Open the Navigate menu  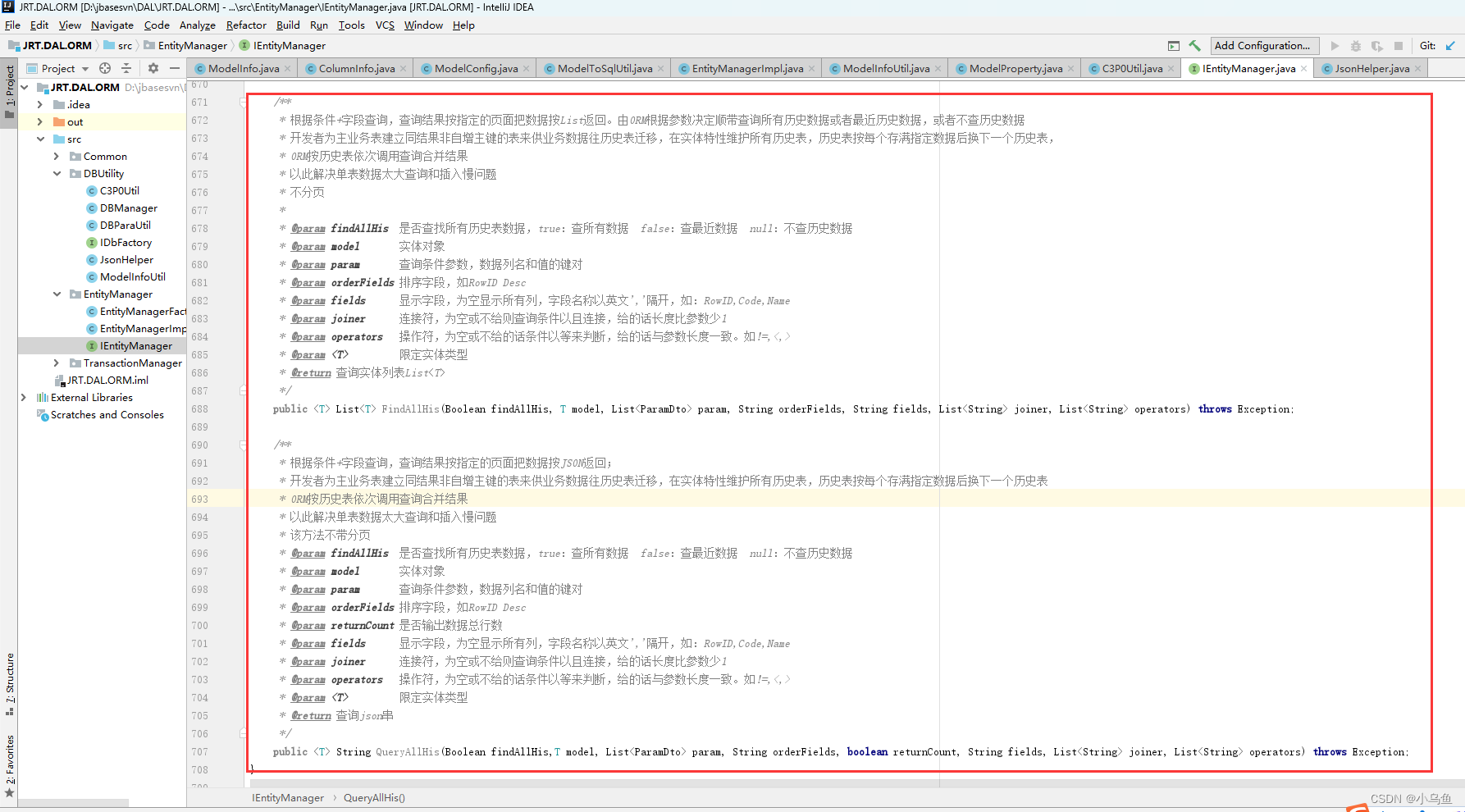point(112,25)
